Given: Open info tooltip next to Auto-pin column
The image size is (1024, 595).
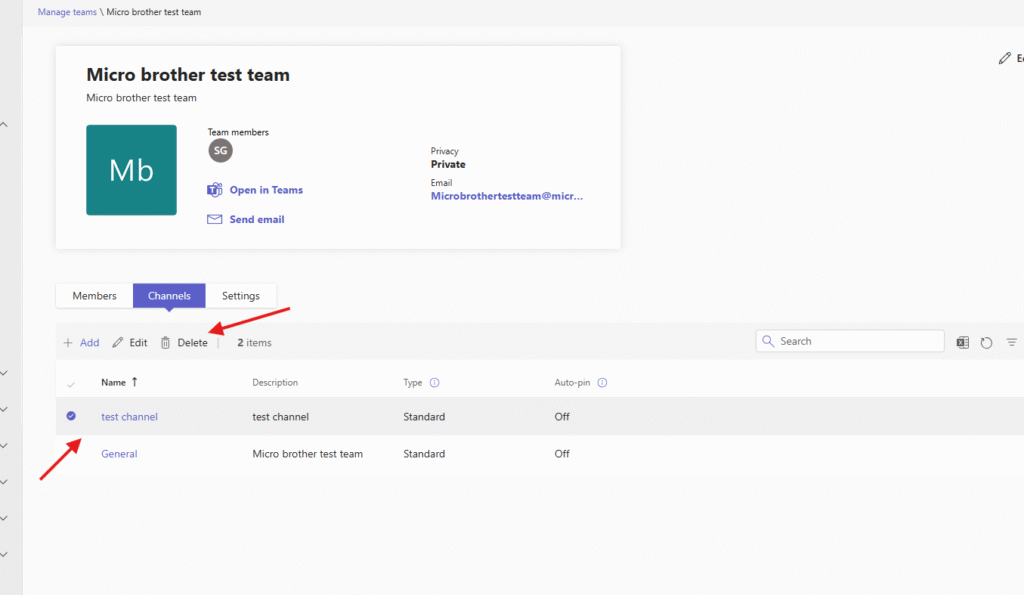Looking at the screenshot, I should click(602, 383).
